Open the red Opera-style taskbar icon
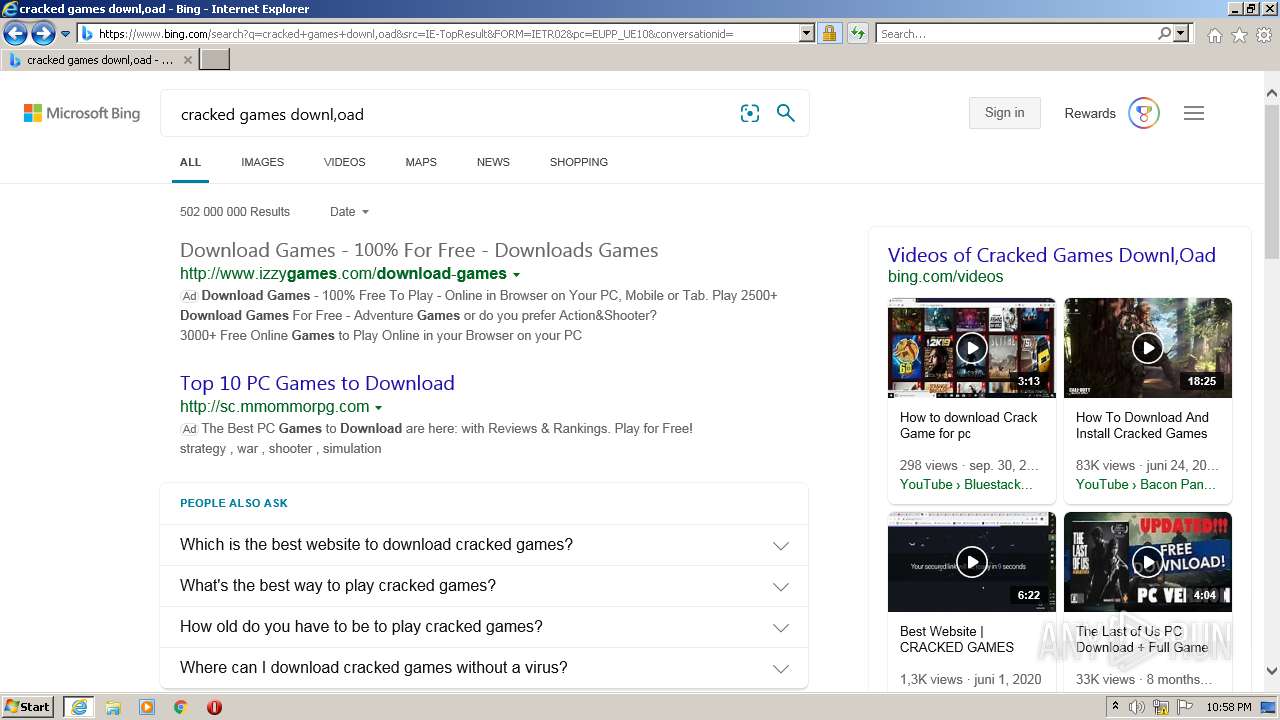Image resolution: width=1280 pixels, height=720 pixels. click(x=214, y=707)
